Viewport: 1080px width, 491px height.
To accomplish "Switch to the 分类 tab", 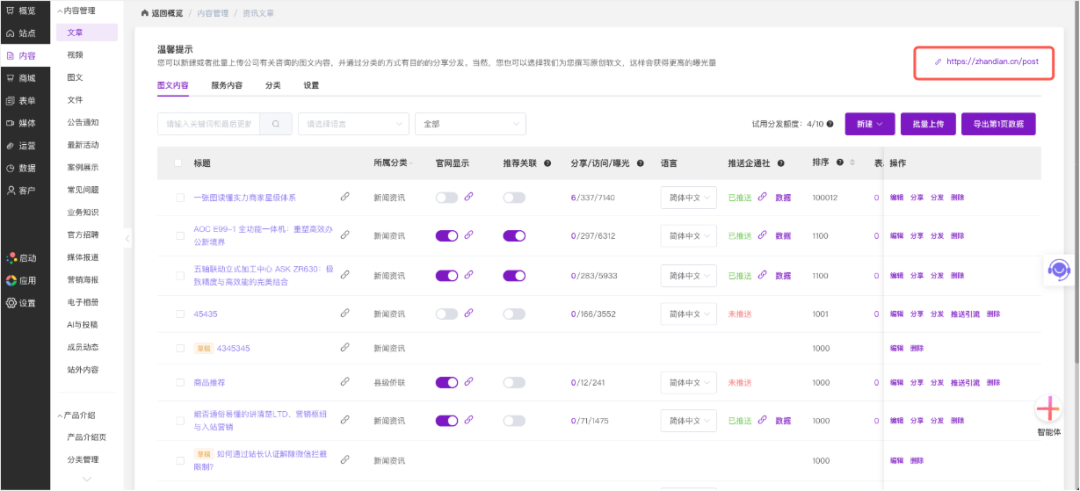I will [273, 86].
